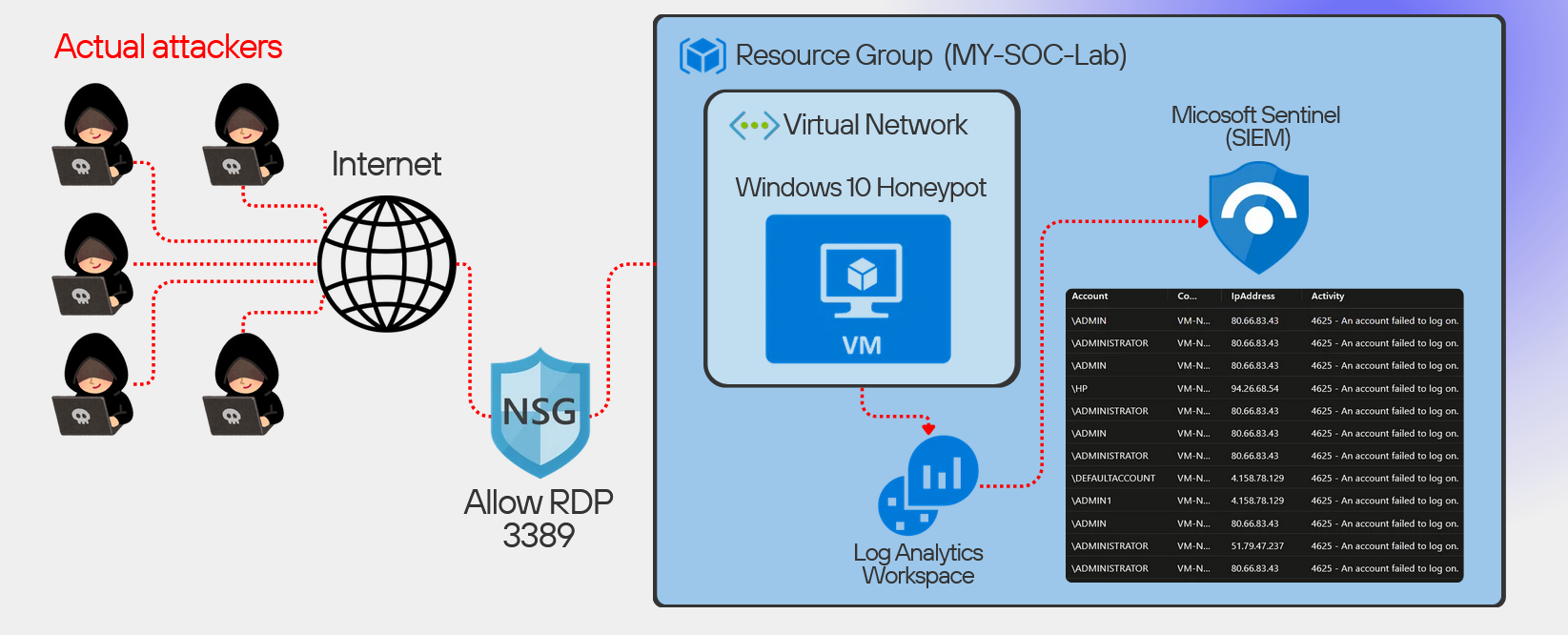The image size is (1568, 635).
Task: Click the Resource Group cube icon
Action: (703, 55)
